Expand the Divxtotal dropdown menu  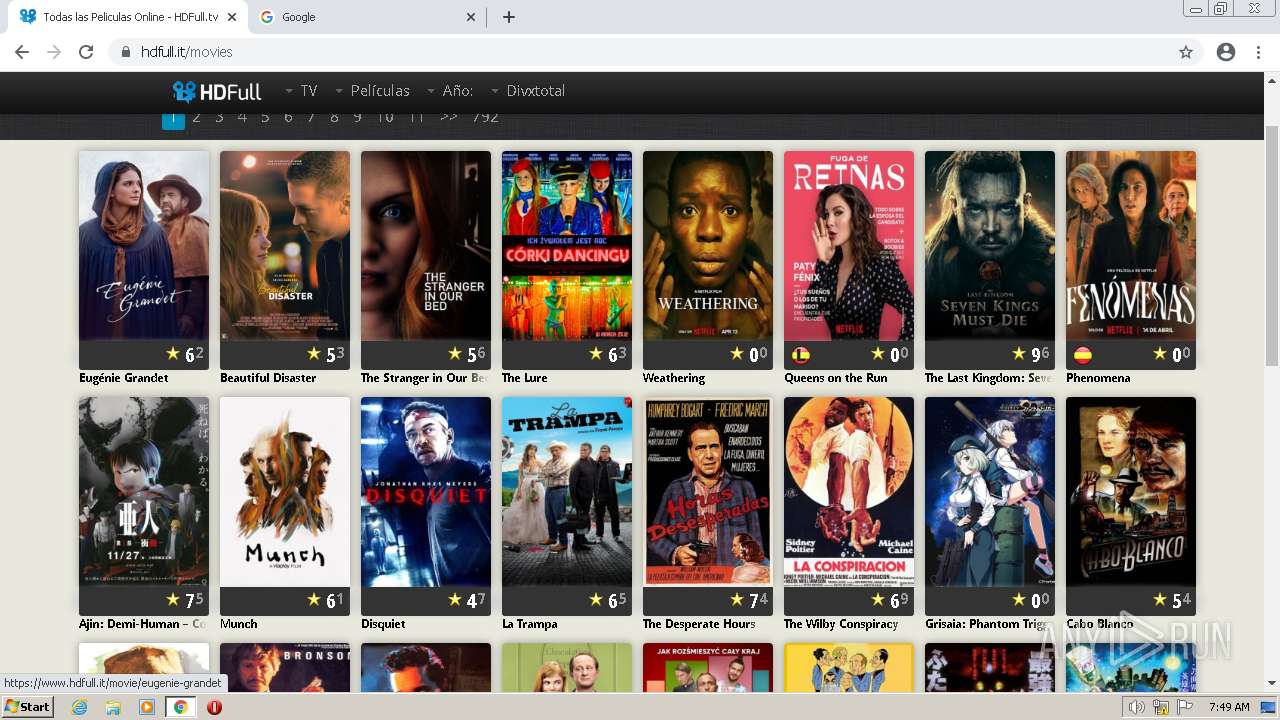coord(528,91)
